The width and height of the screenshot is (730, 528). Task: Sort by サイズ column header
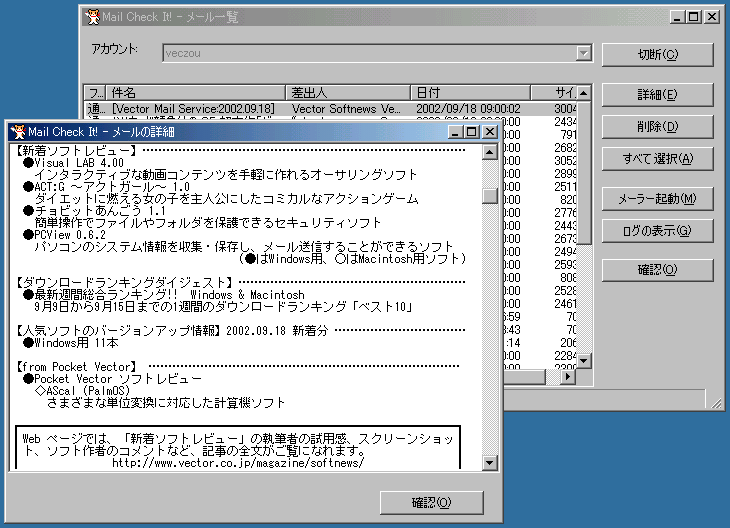tap(554, 93)
